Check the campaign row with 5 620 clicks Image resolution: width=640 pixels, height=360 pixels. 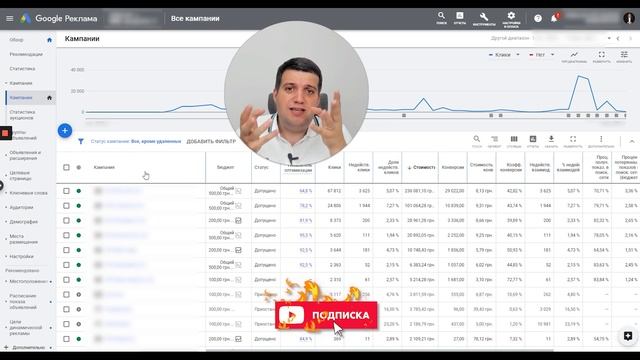[66, 235]
